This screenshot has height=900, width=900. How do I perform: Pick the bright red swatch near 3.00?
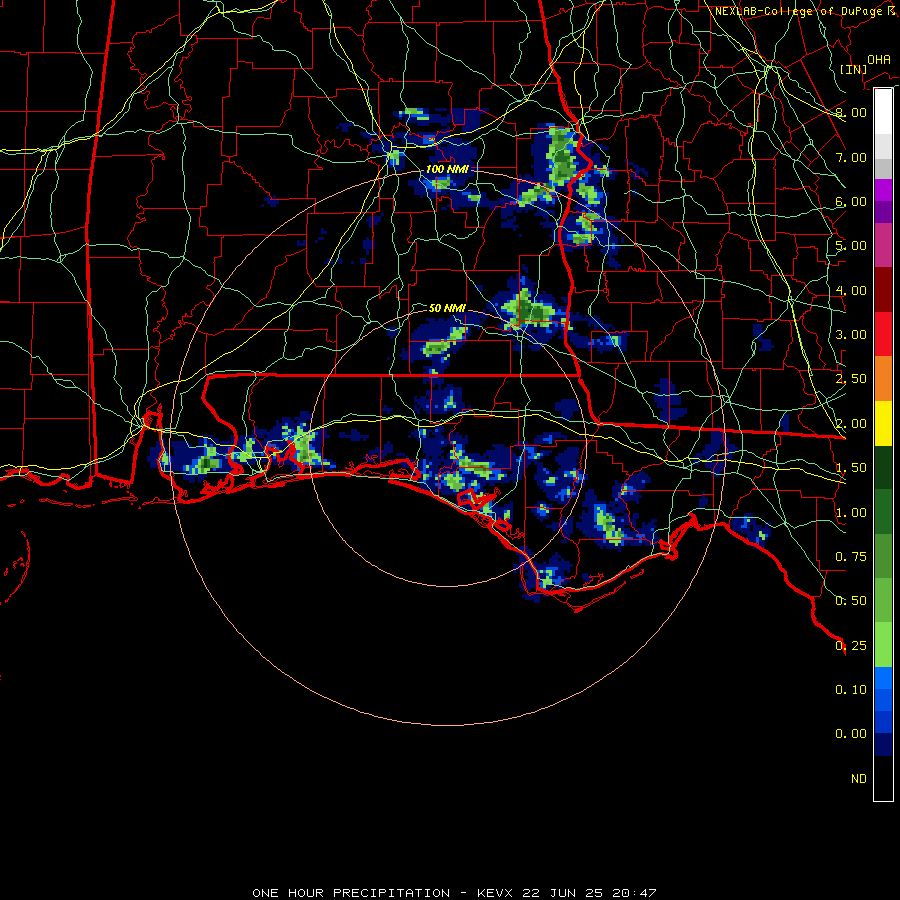pyautogui.click(x=883, y=334)
